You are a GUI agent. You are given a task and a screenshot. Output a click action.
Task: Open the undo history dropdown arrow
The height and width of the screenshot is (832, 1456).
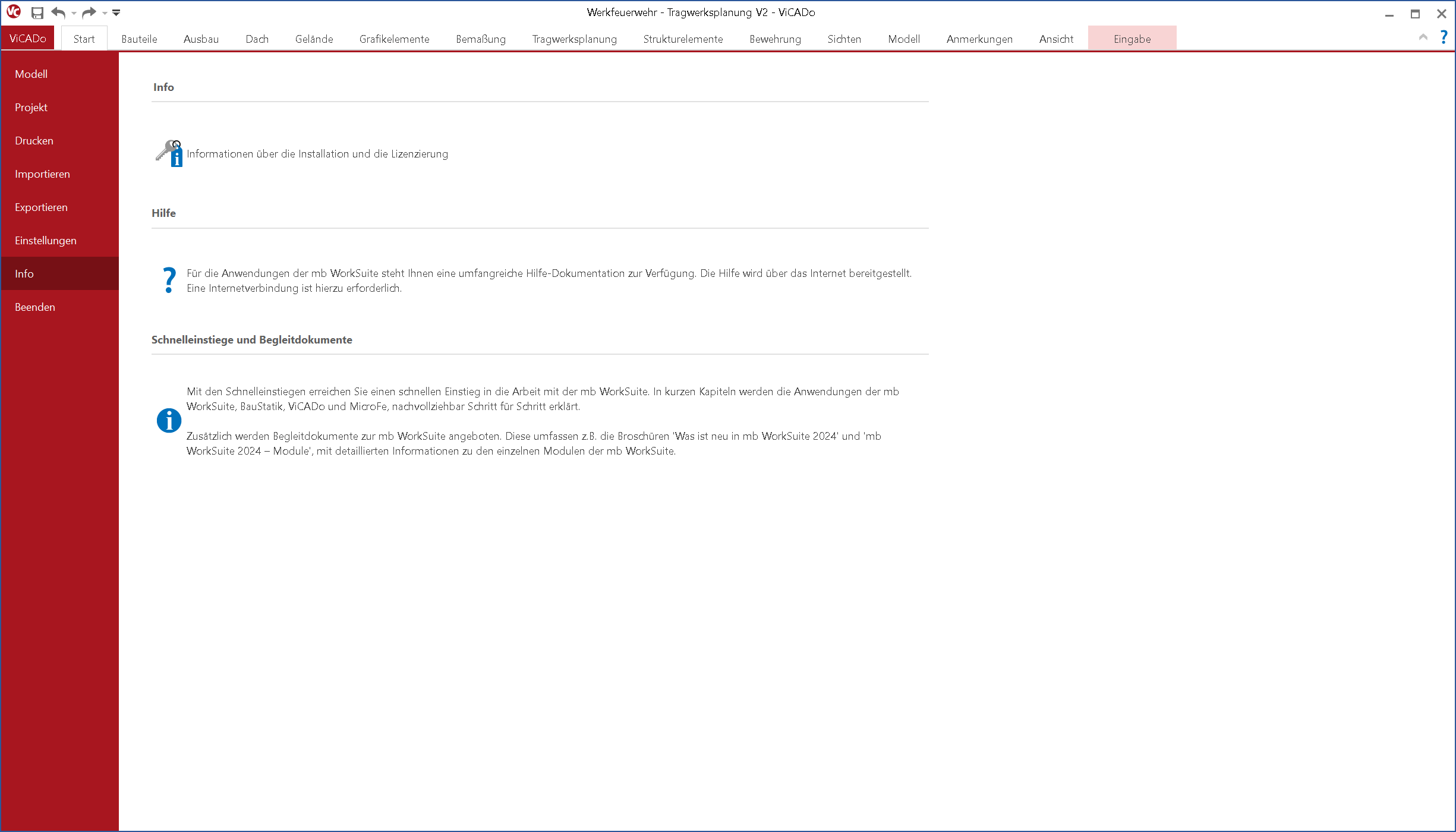tap(74, 13)
